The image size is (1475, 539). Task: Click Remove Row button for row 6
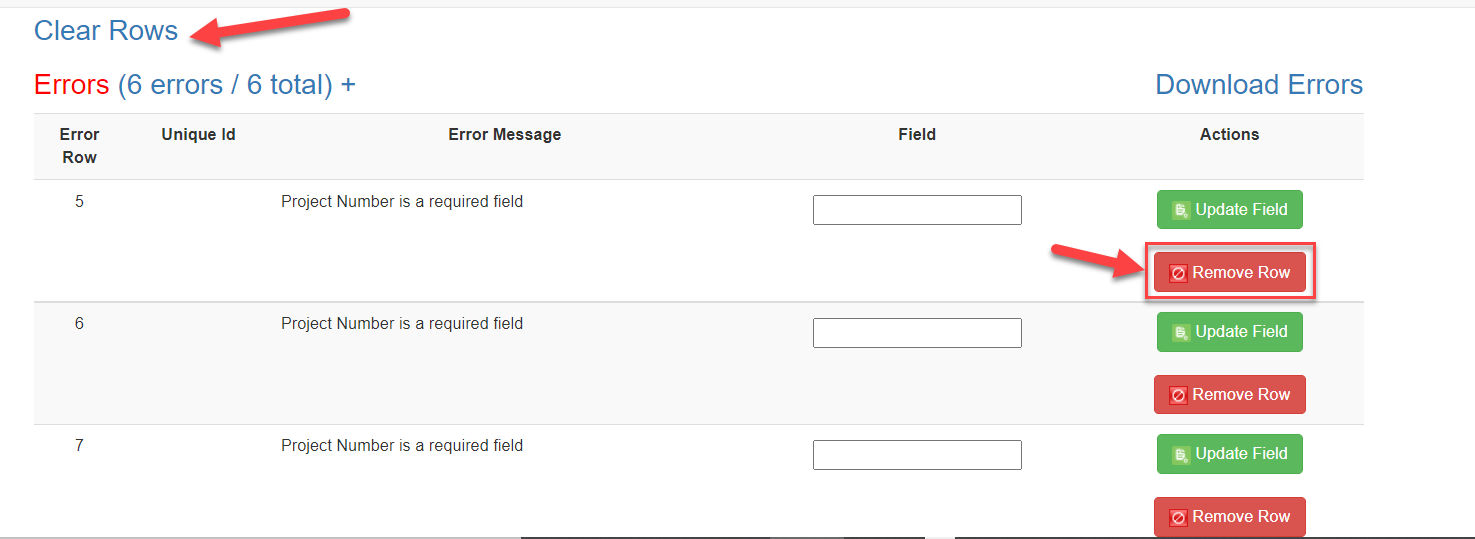coord(1229,394)
